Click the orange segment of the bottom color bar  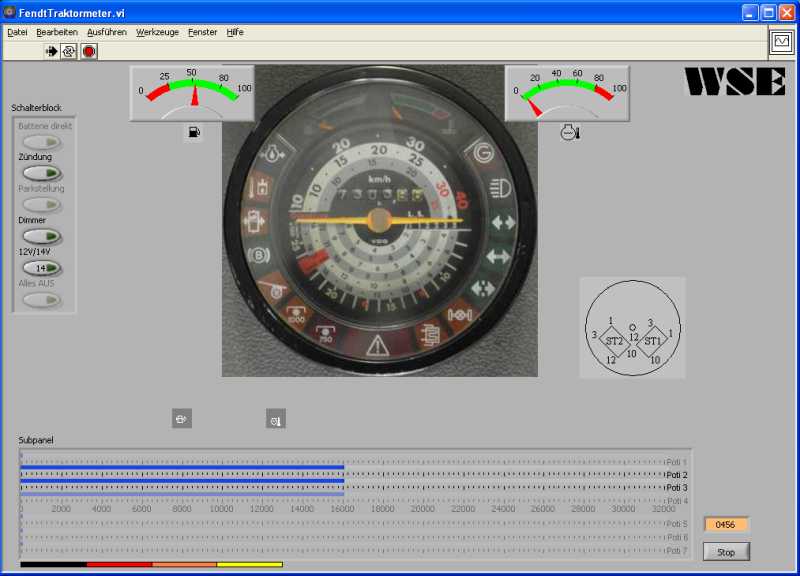pos(185,564)
